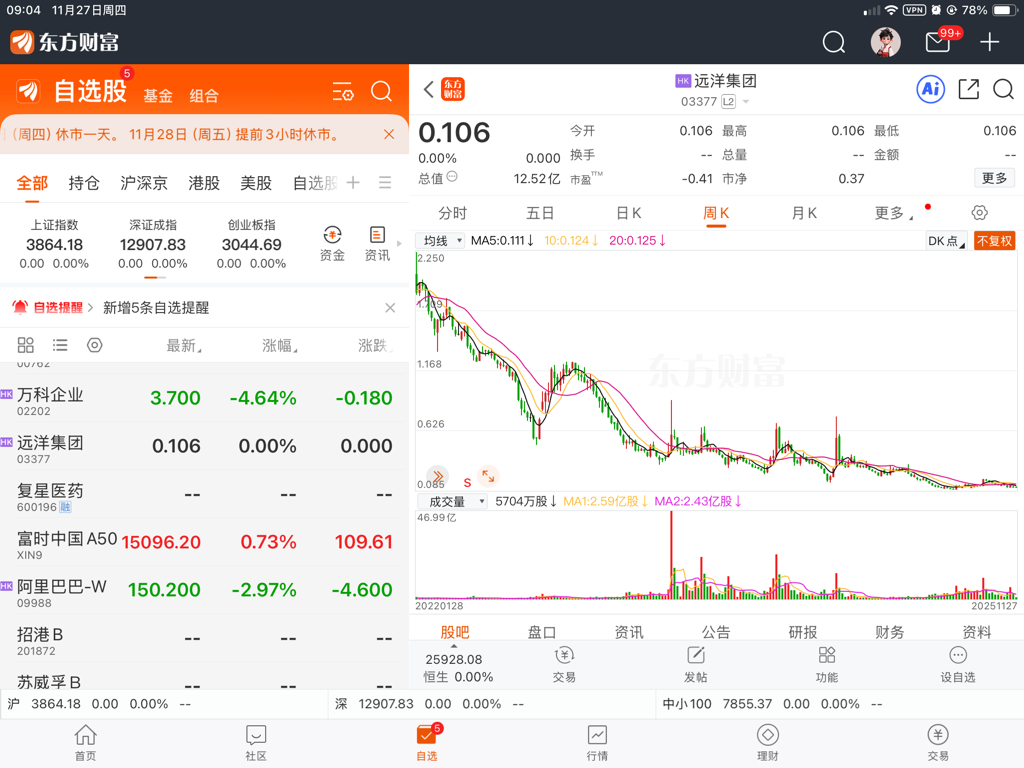1024x768 pixels.
Task: Open the 交易 trade action icon
Action: click(x=564, y=664)
